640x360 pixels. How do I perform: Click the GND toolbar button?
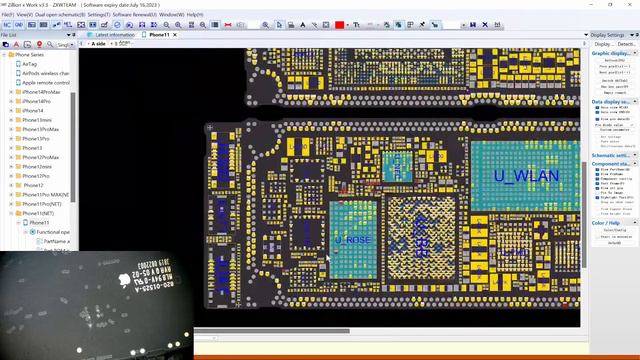(19, 25)
